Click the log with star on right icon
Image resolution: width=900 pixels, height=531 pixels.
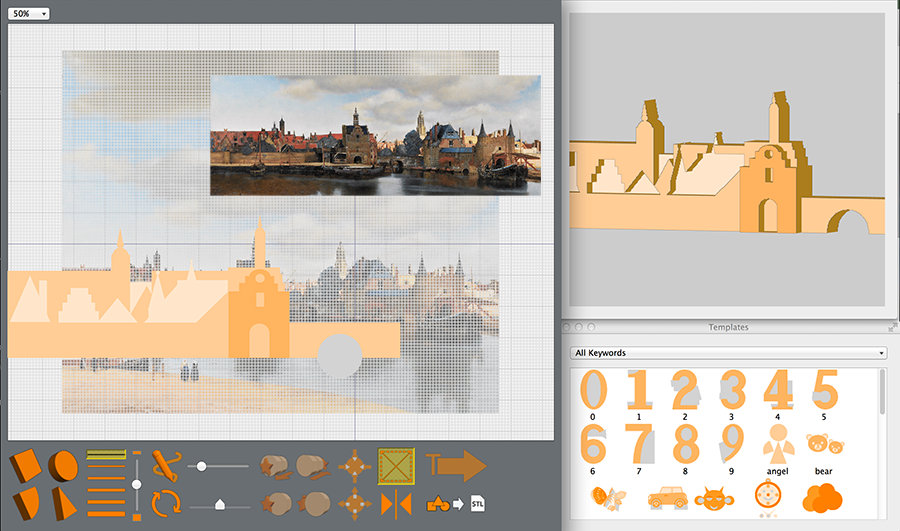point(313,466)
